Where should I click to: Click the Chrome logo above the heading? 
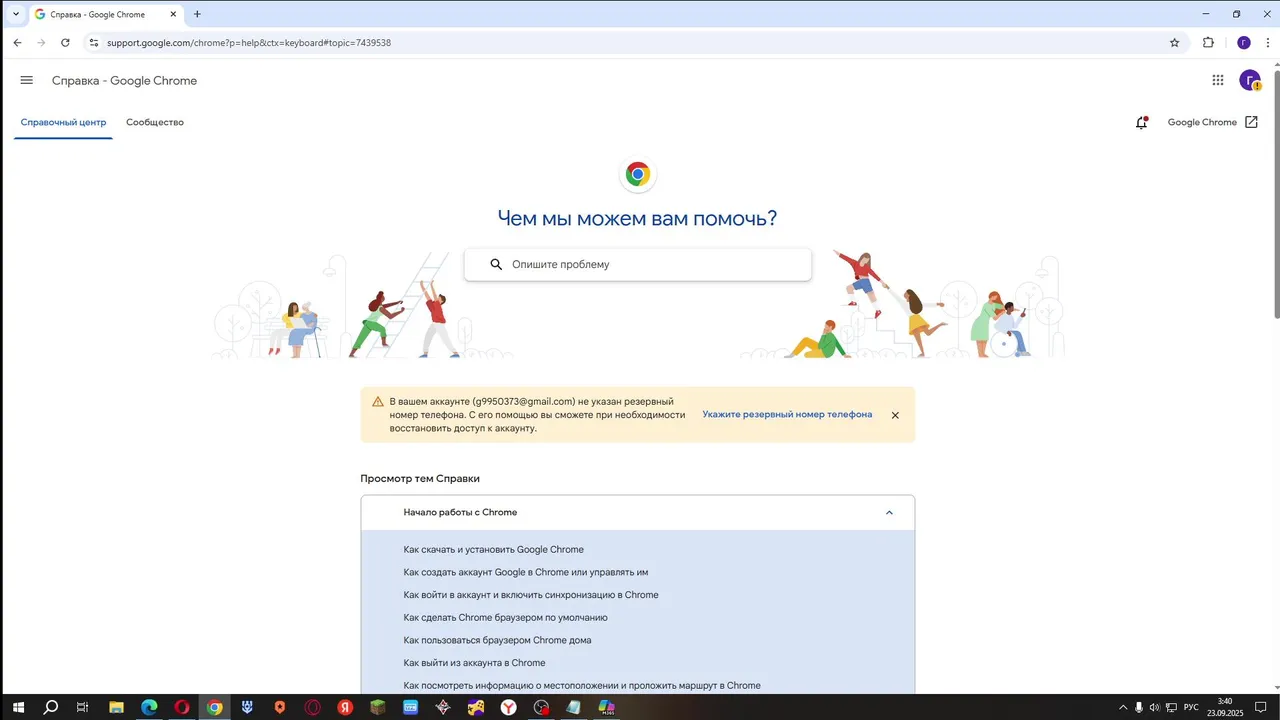pos(638,175)
